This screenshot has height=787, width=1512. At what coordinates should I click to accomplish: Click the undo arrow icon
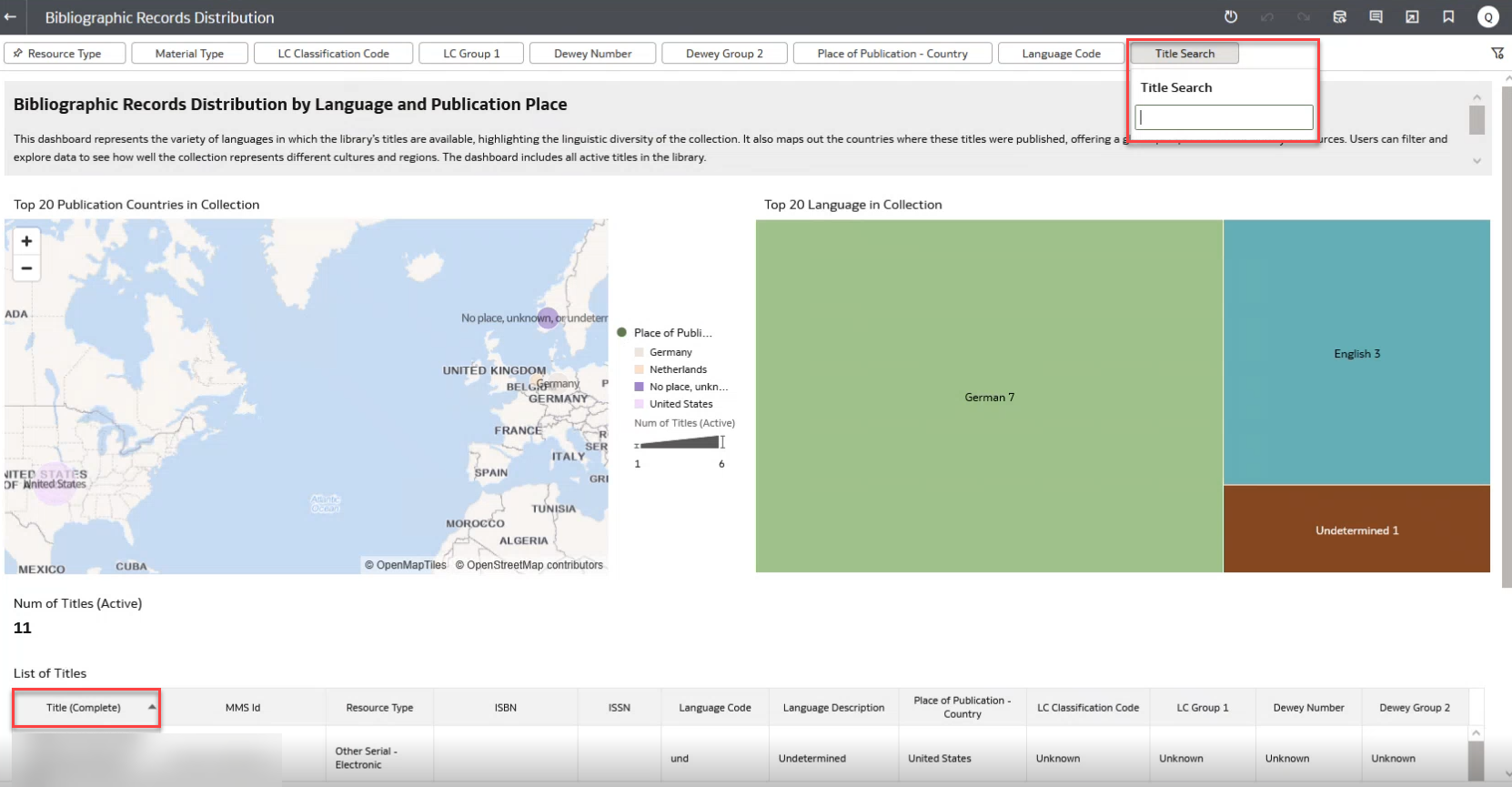[1267, 17]
